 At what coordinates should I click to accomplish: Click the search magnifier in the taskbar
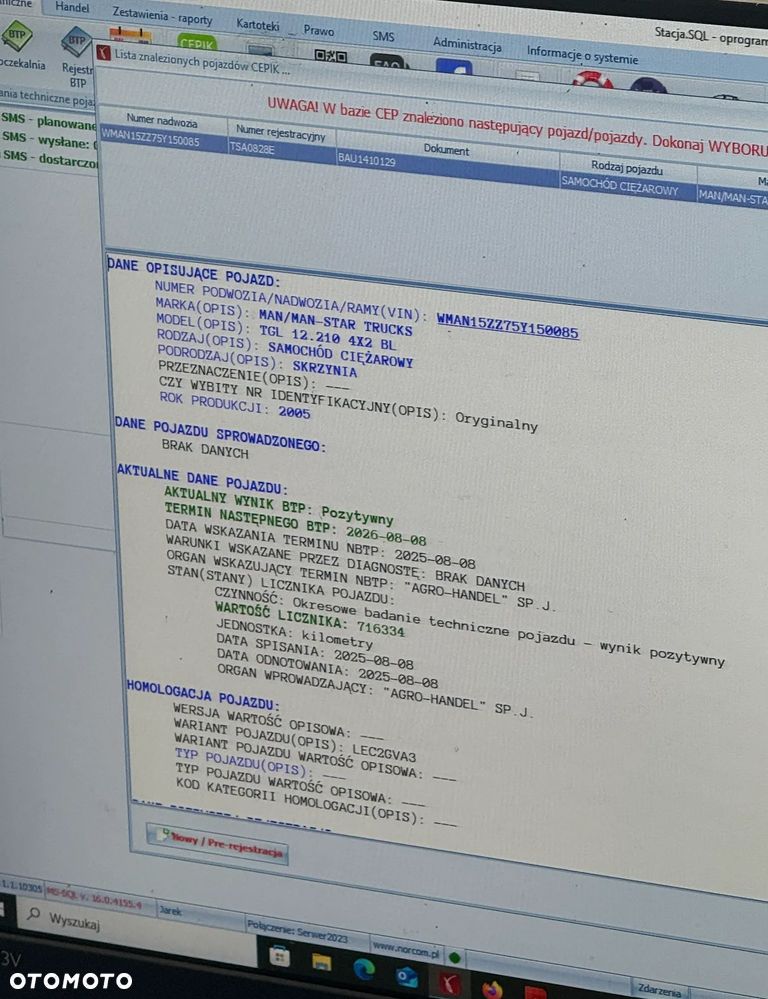point(33,914)
